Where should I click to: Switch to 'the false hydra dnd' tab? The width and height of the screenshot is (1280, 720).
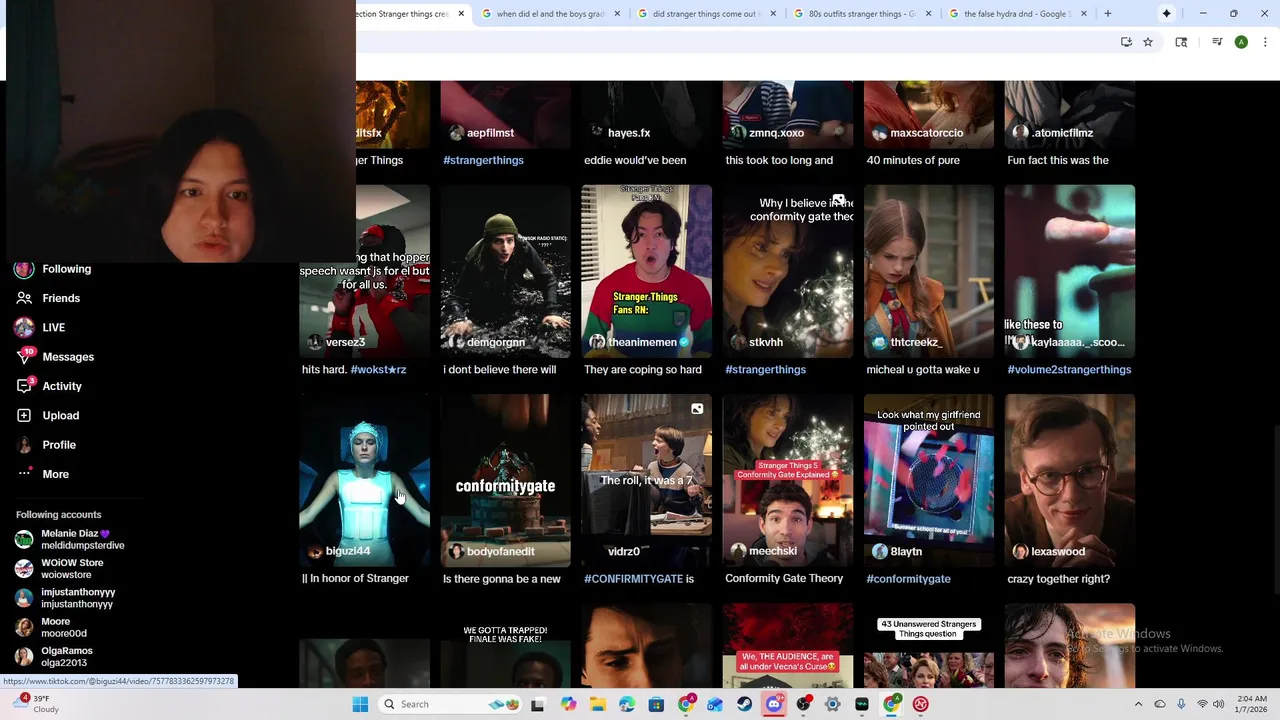click(1015, 14)
